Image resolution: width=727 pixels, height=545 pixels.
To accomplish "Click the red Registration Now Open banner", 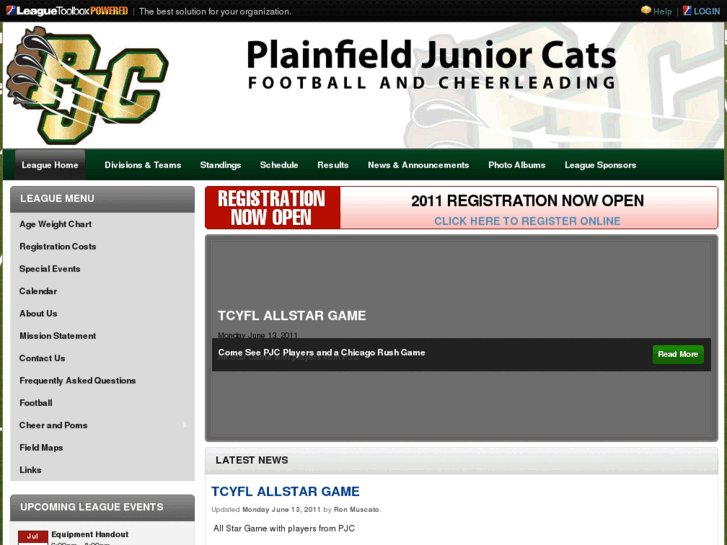I will 273,208.
